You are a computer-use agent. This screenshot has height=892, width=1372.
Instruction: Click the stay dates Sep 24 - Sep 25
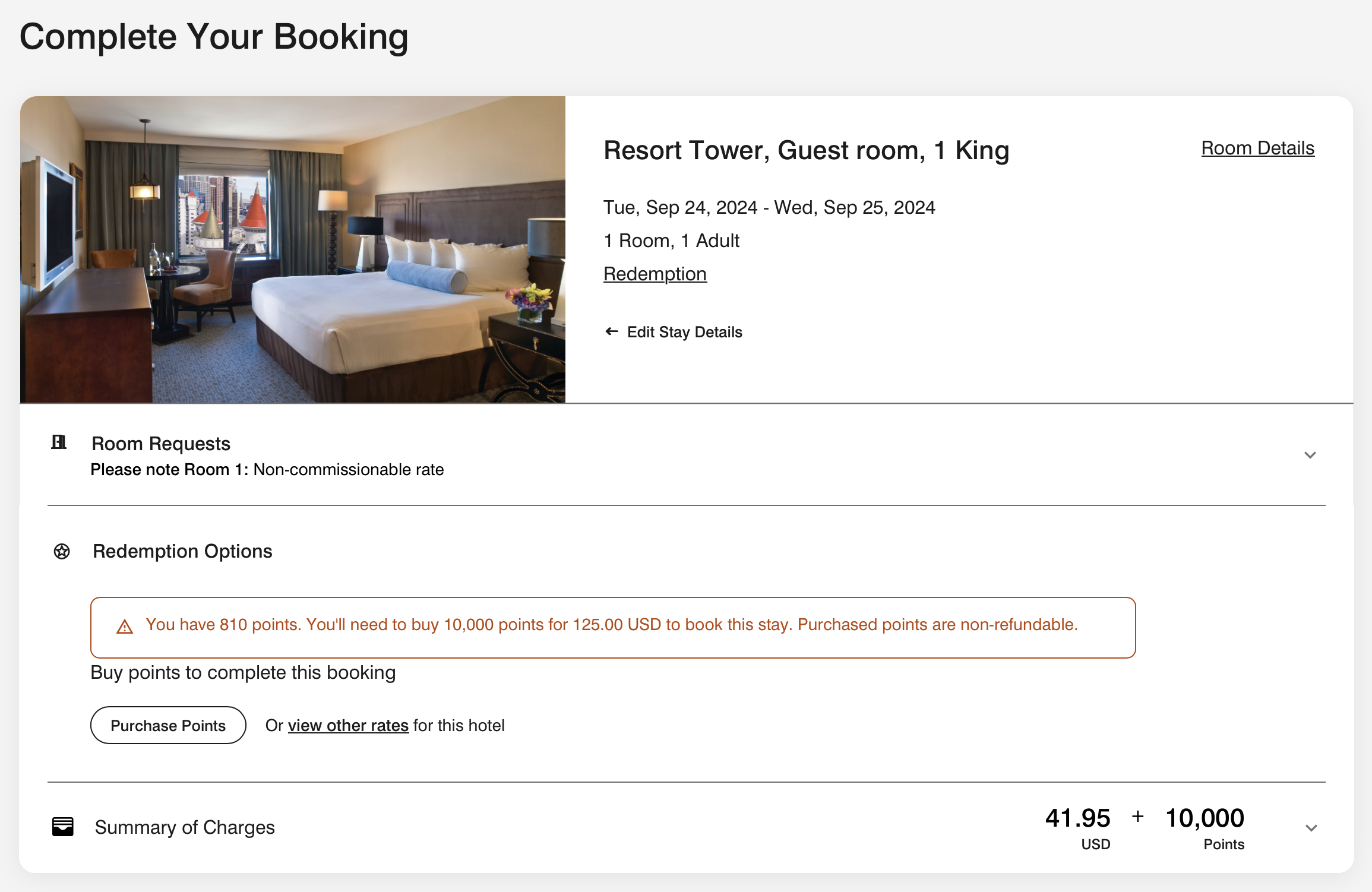click(769, 207)
